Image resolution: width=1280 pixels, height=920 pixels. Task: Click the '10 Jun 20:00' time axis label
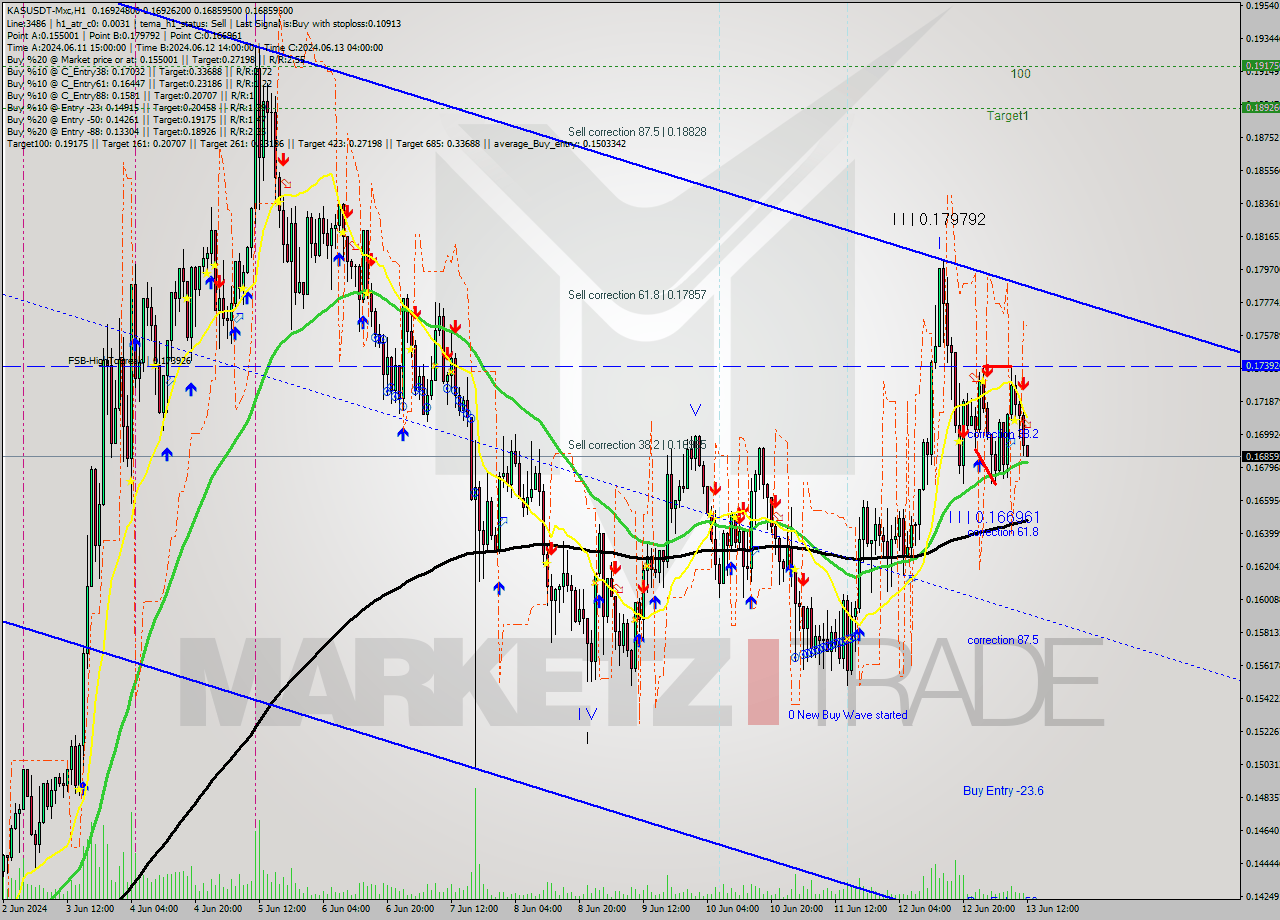(x=796, y=909)
